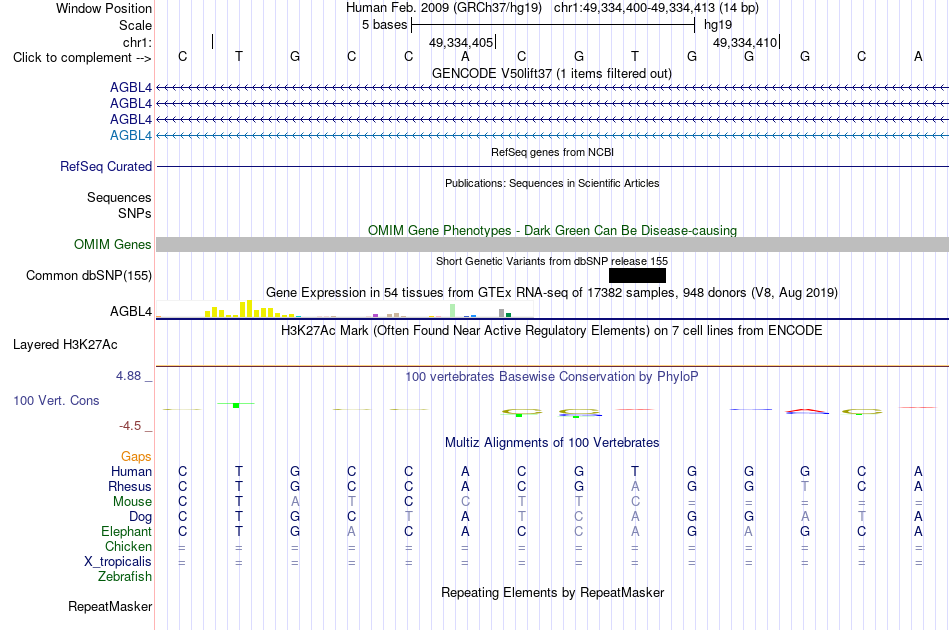Open 'GENCODE V50lift37 (1 items filtered out)' title
Image resolution: width=950 pixels, height=630 pixels.
click(552, 73)
